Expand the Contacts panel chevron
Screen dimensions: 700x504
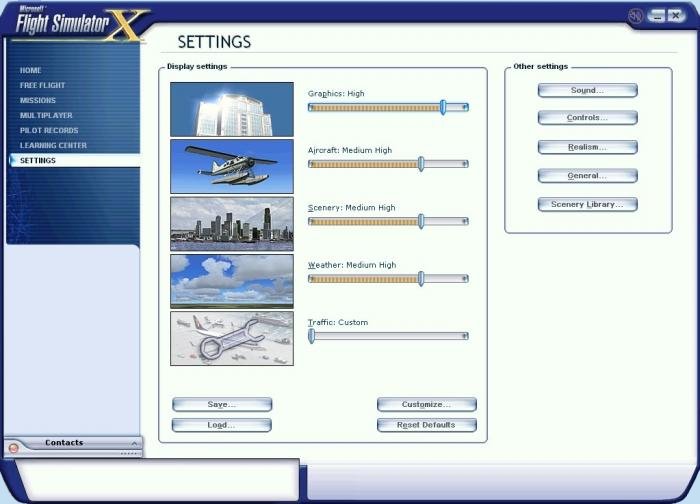coord(134,443)
